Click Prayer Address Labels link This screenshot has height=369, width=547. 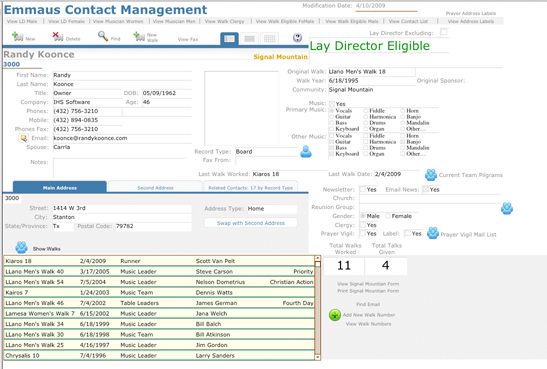pos(471,13)
